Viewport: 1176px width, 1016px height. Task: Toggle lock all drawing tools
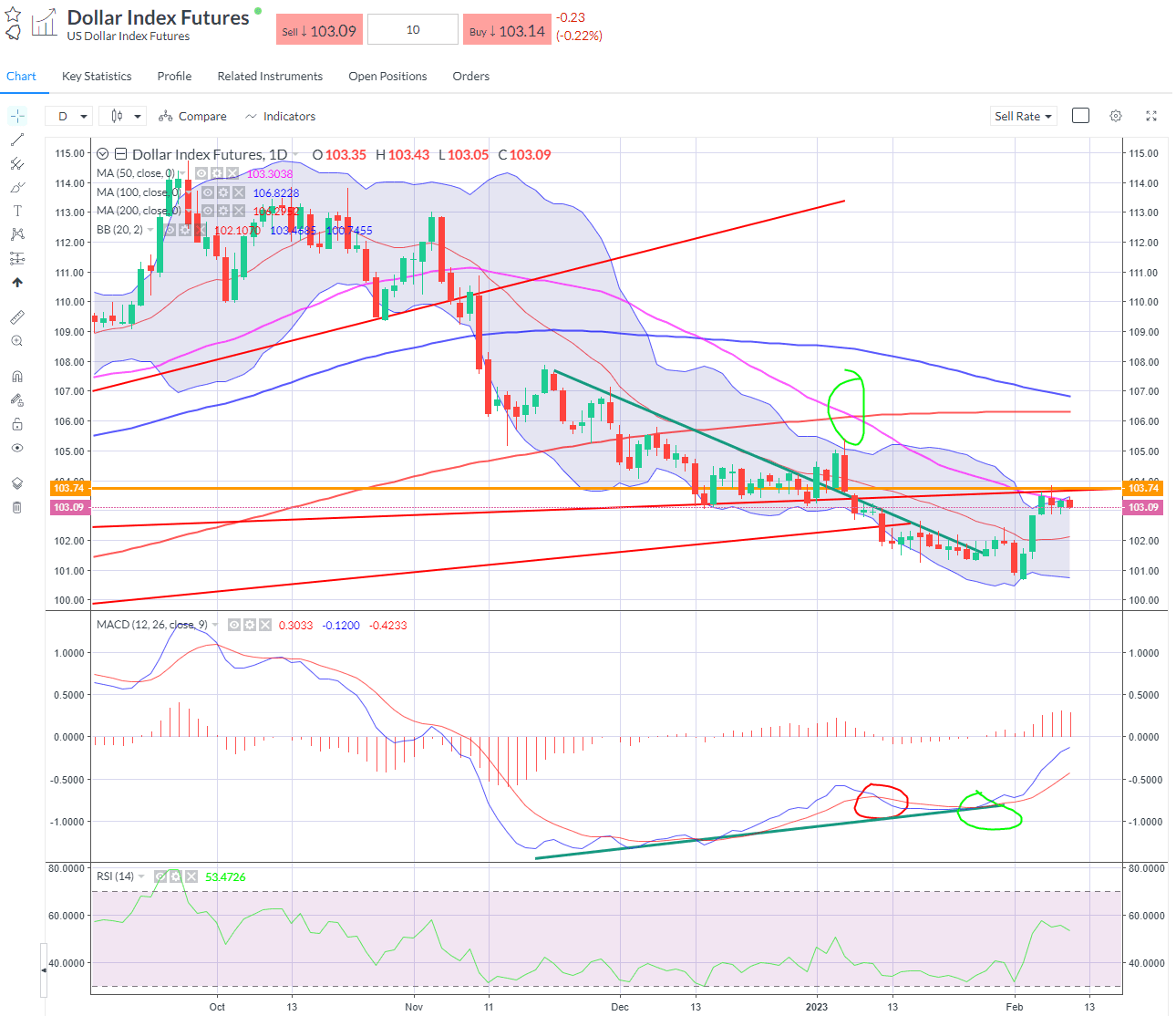click(17, 424)
